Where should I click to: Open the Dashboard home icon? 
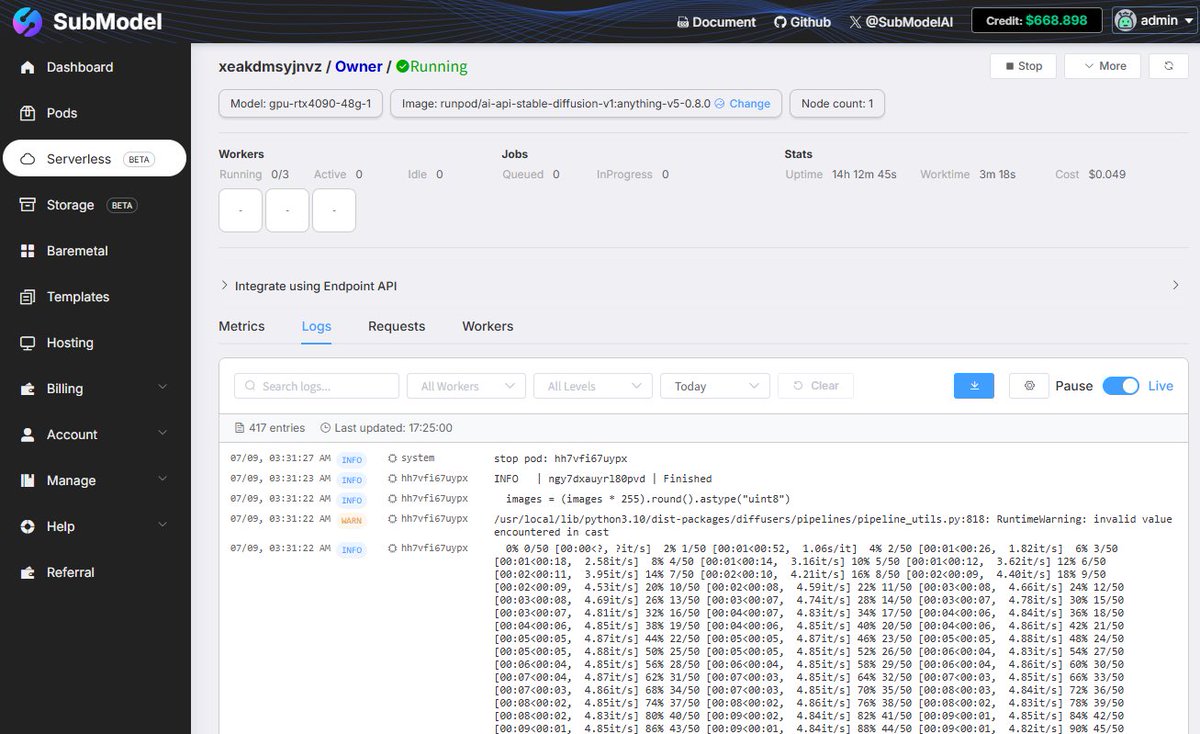(x=27, y=67)
